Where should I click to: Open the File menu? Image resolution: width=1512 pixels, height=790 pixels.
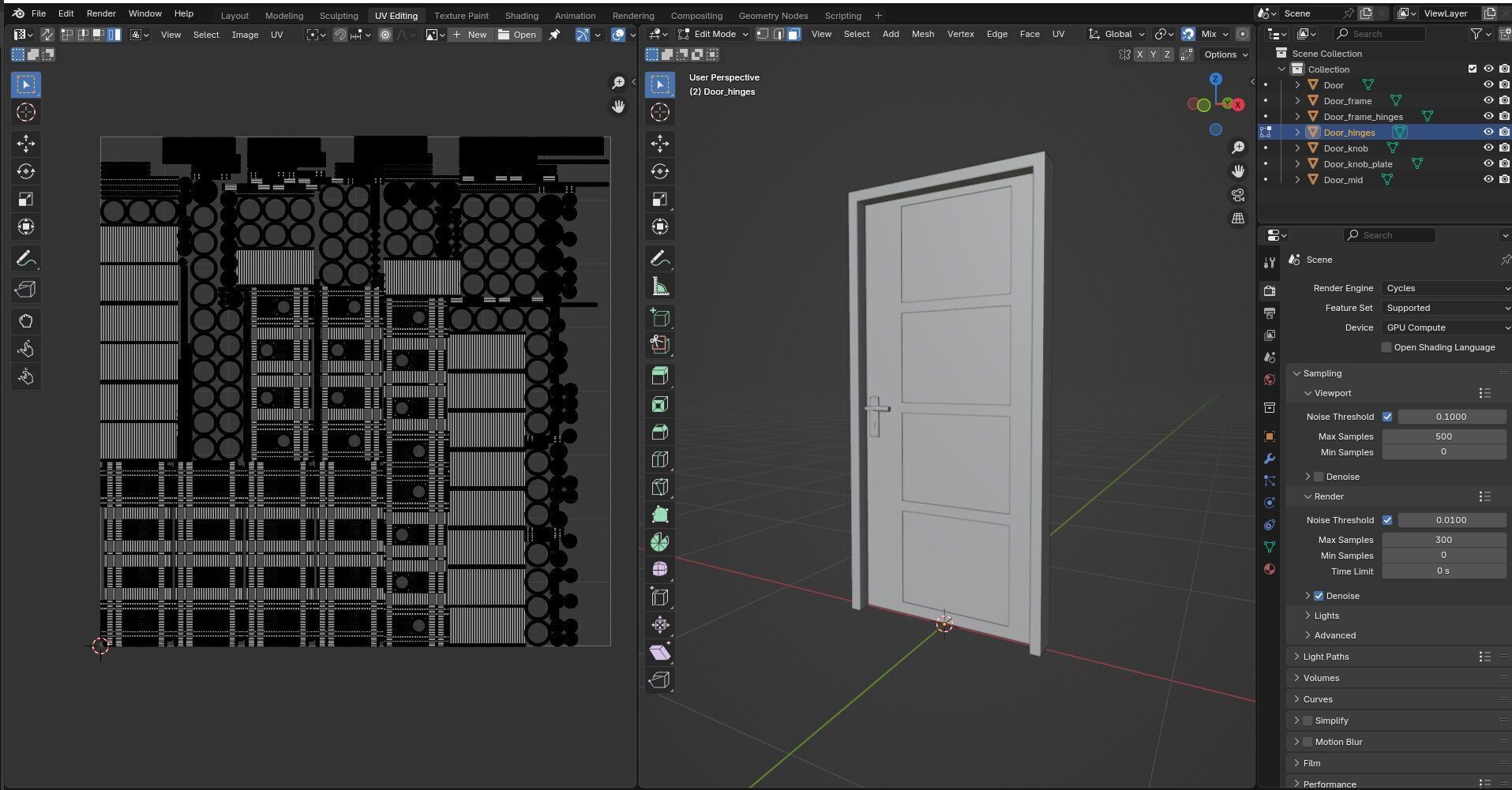(38, 13)
